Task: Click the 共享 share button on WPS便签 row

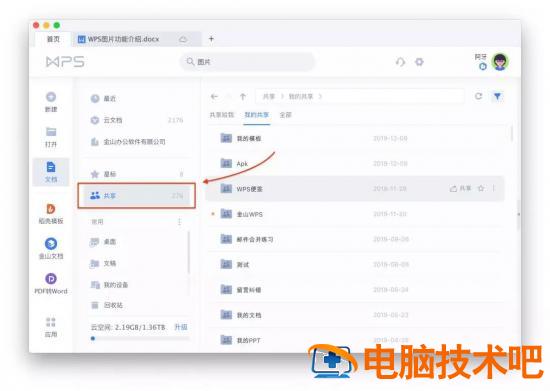Action: click(461, 188)
